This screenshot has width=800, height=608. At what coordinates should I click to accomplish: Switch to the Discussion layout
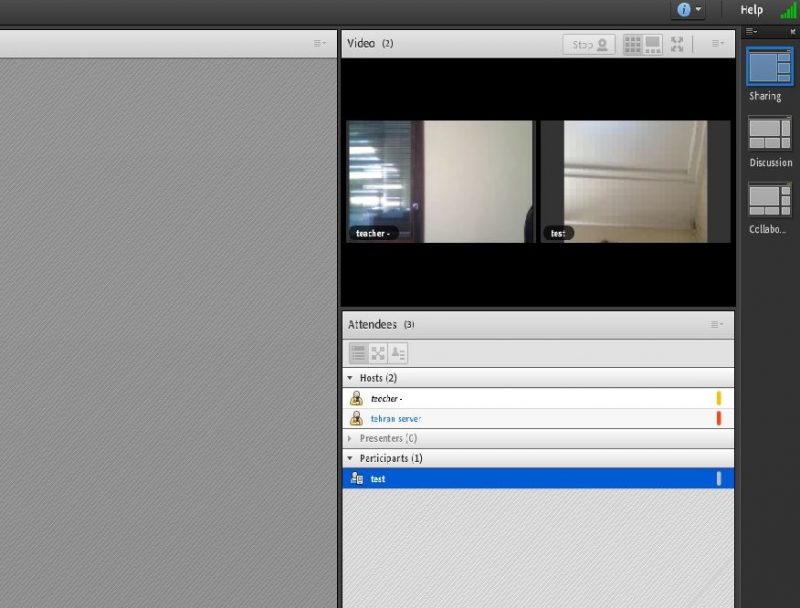769,134
